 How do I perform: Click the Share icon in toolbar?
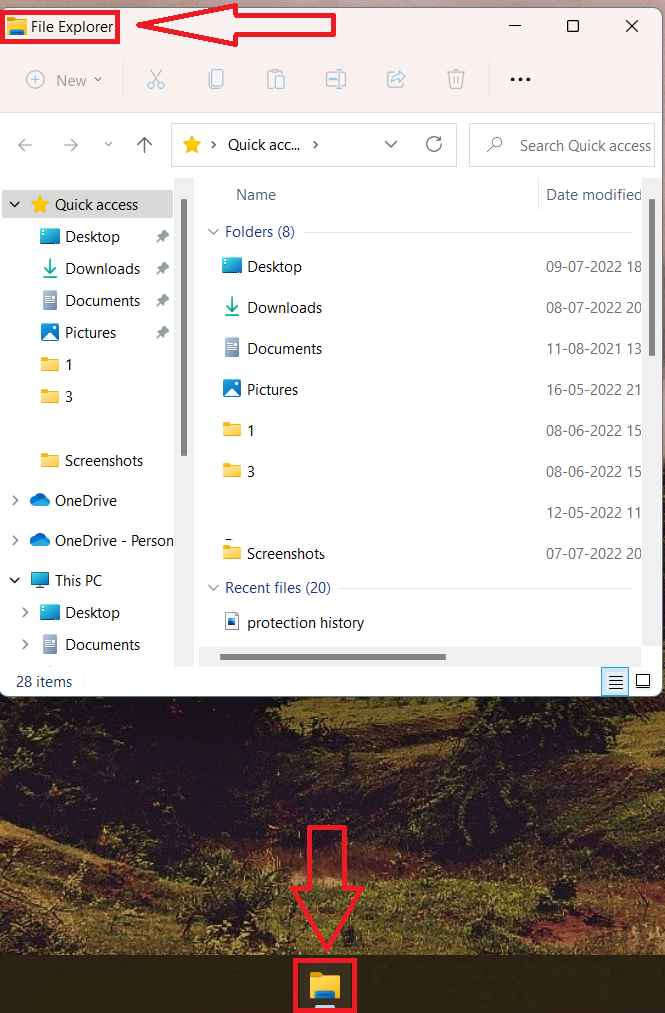pos(396,79)
